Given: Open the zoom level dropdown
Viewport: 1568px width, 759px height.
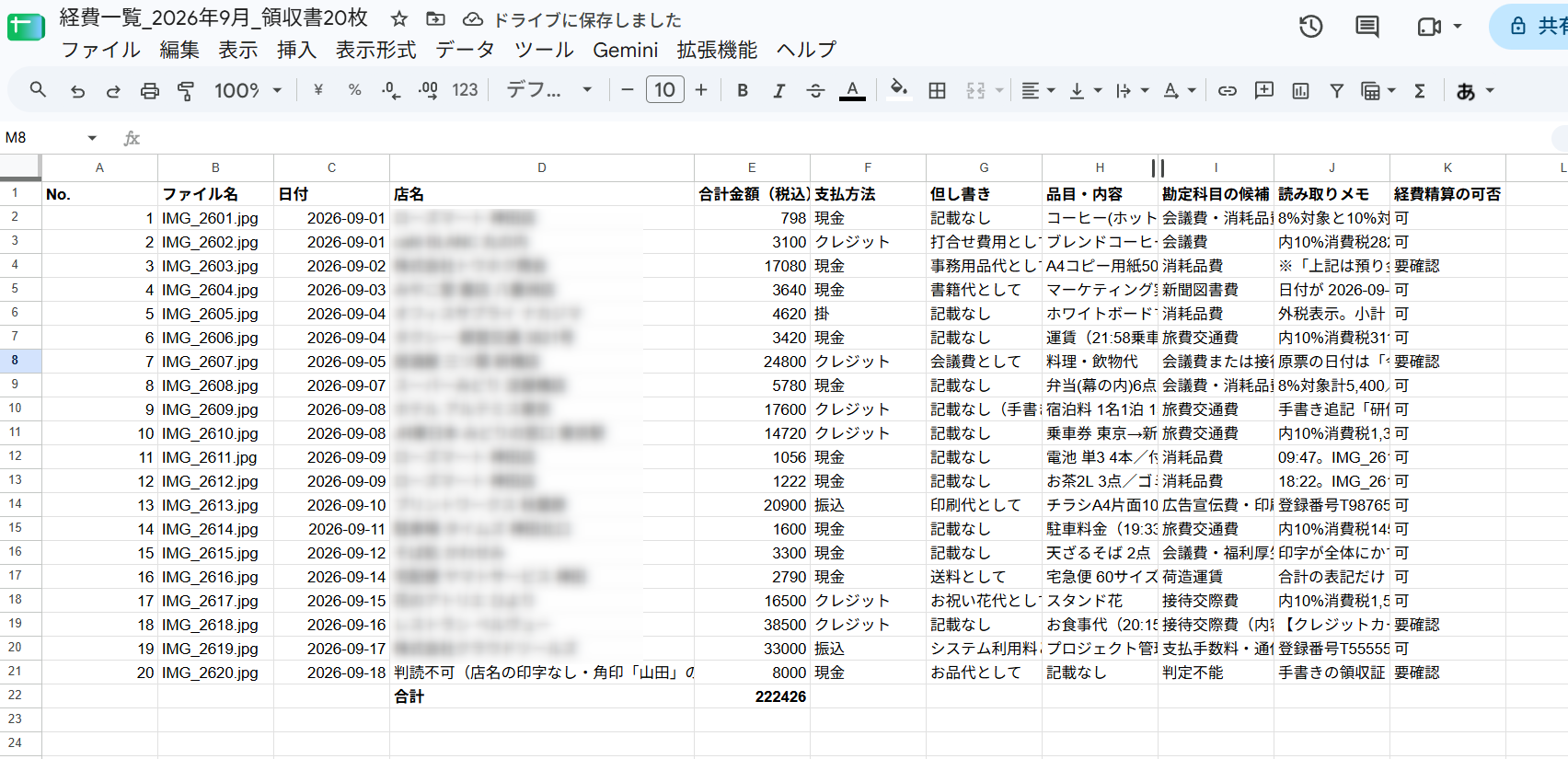Looking at the screenshot, I should click(248, 90).
